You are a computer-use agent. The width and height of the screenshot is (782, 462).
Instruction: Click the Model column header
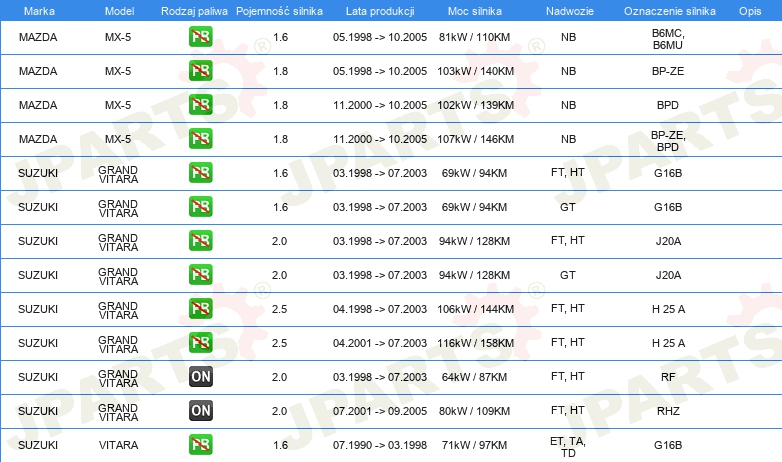tap(119, 11)
